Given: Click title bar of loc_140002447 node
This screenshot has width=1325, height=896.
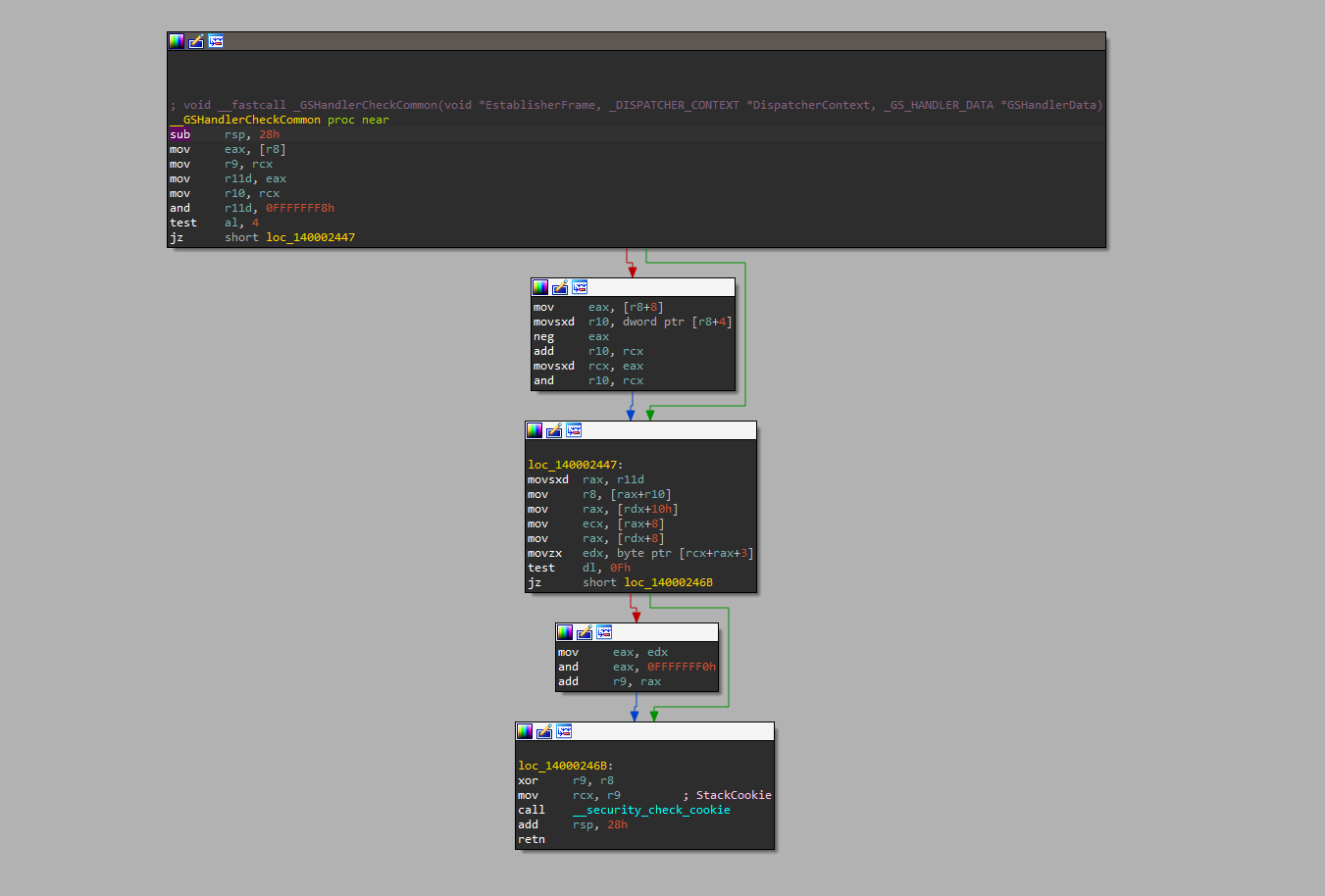Looking at the screenshot, I should 640,430.
